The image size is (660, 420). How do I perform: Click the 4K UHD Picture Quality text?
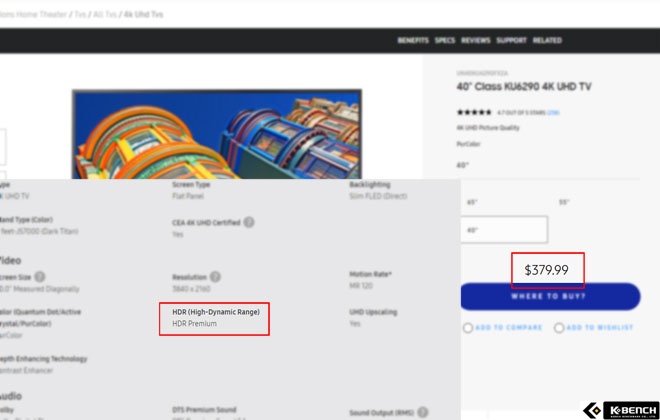point(488,128)
